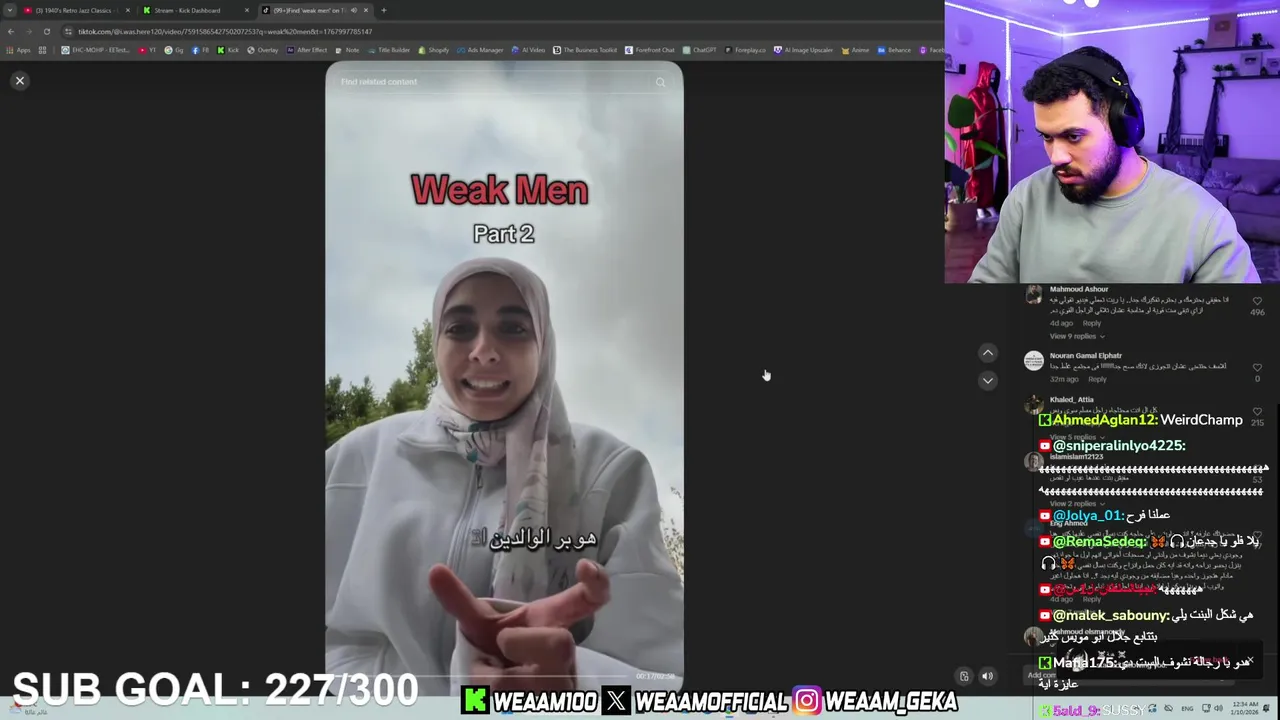This screenshot has width=1280, height=720.
Task: Open Khaled_Attia's profile name
Action: [x=1071, y=399]
